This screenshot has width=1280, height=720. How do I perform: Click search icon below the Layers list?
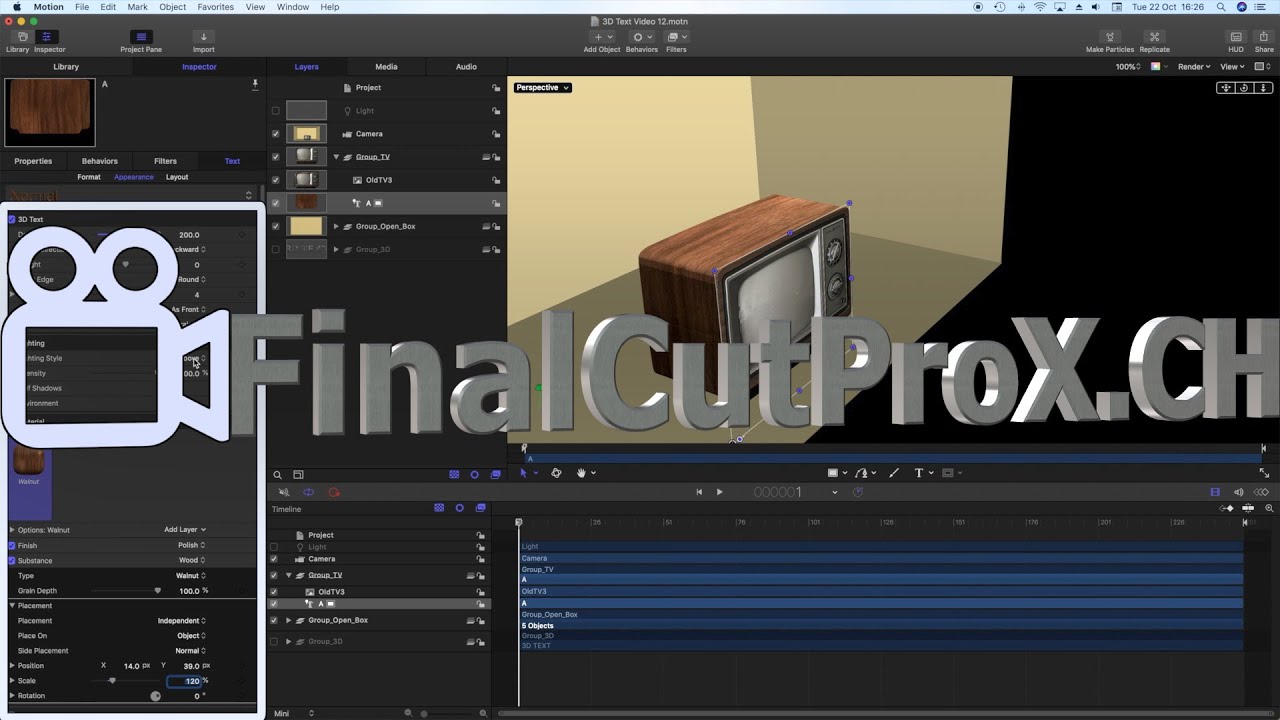pos(278,475)
